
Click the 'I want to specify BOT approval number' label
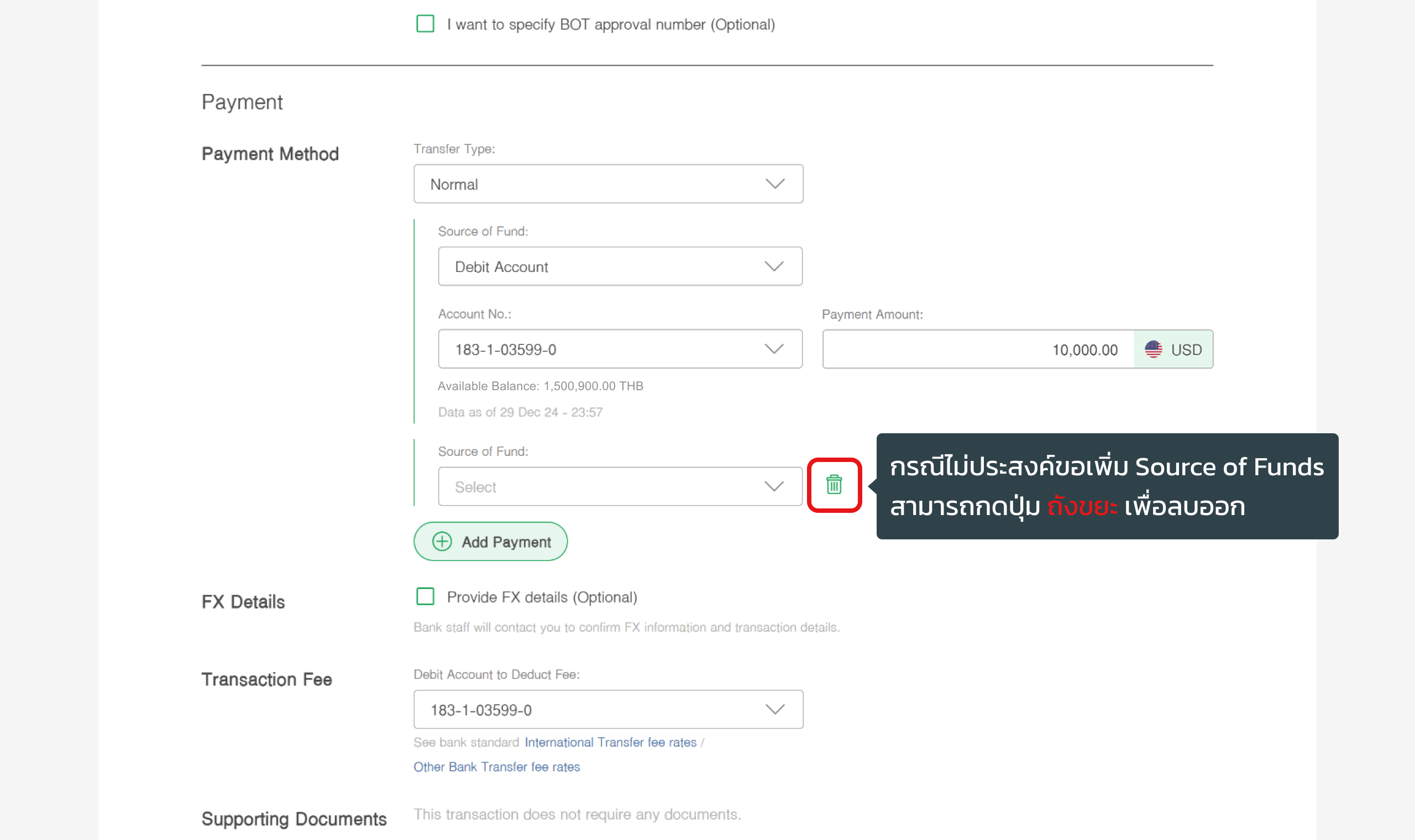(611, 24)
